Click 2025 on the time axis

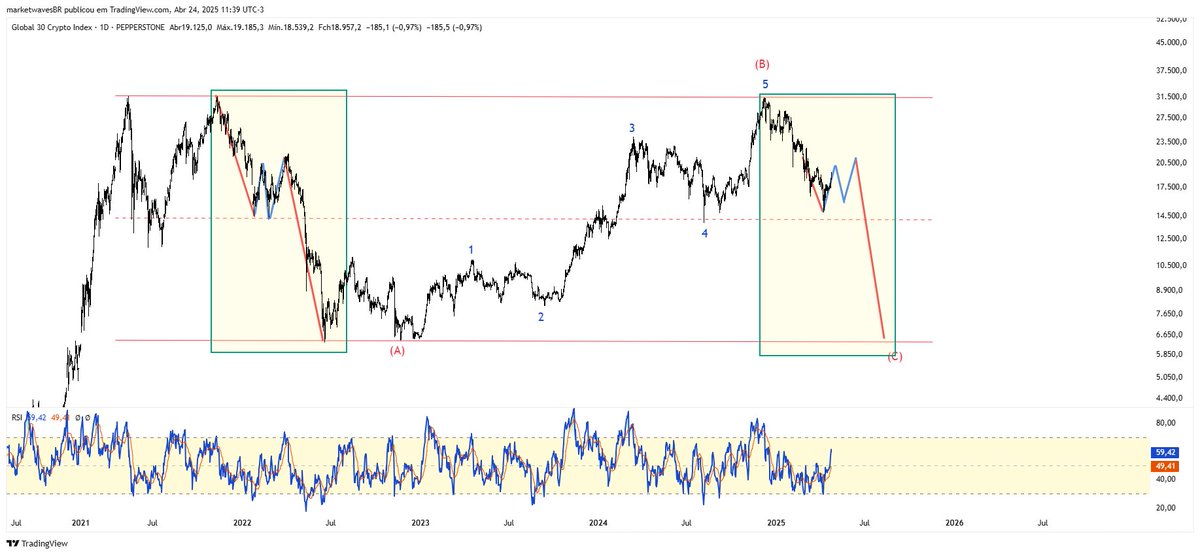point(776,522)
